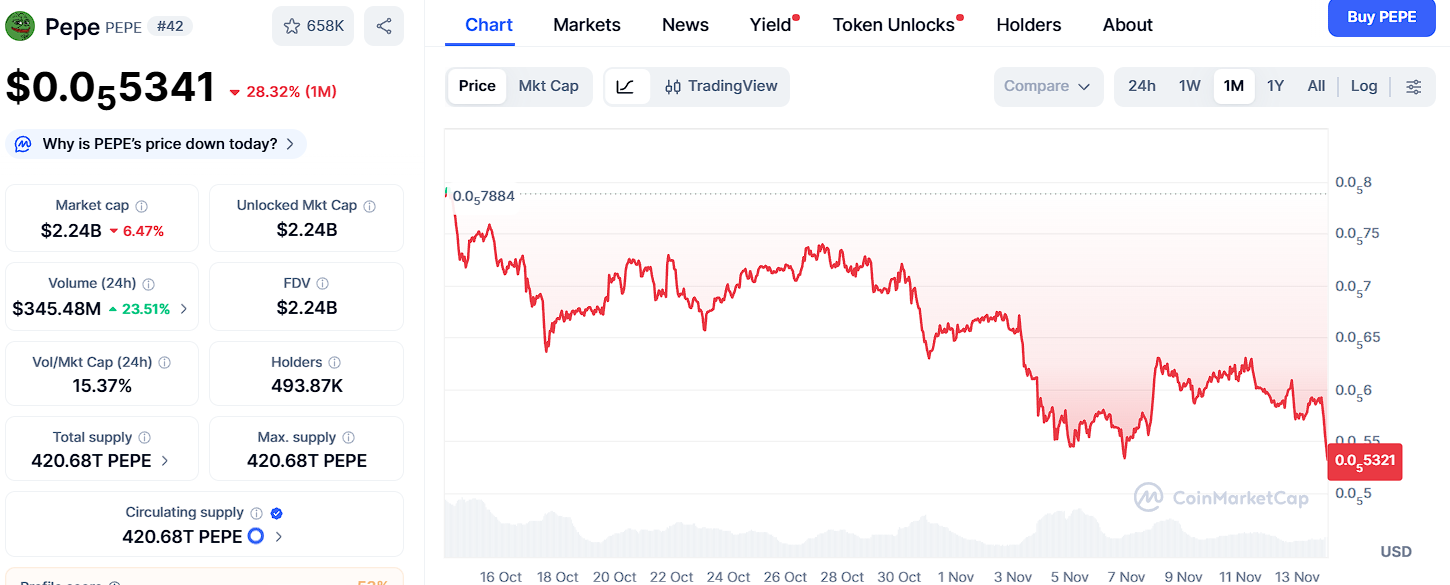Click the Buy PEPE button
This screenshot has width=1450, height=585.
coord(1381,18)
